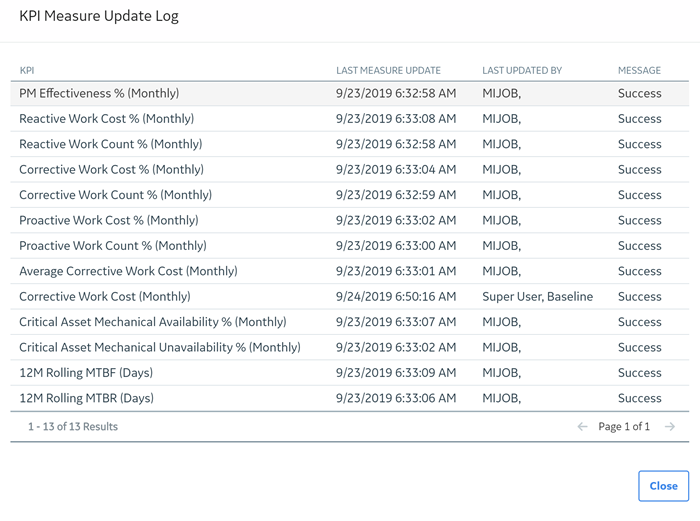Sort by the KPI column header
The width and height of the screenshot is (700, 521).
click(x=27, y=71)
